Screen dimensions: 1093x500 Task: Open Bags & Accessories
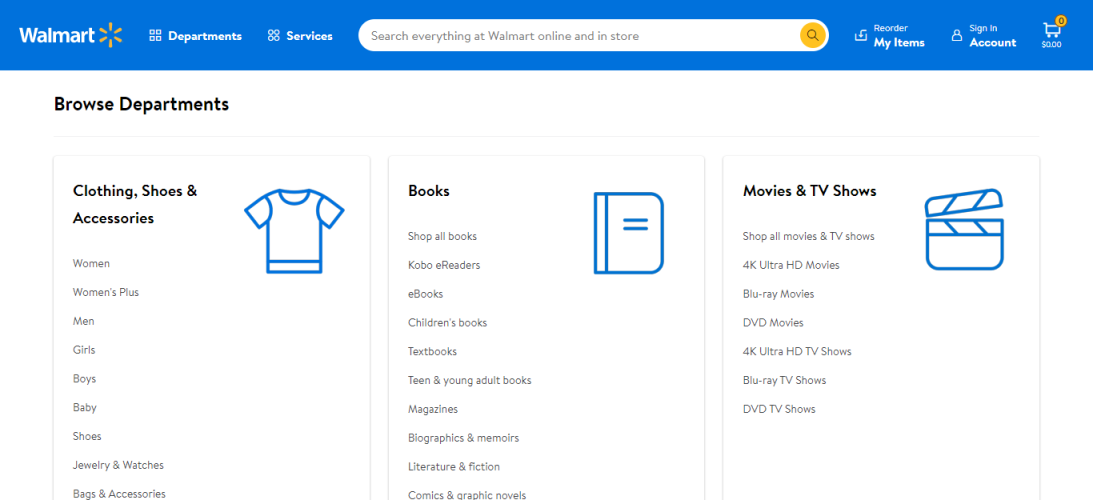119,494
